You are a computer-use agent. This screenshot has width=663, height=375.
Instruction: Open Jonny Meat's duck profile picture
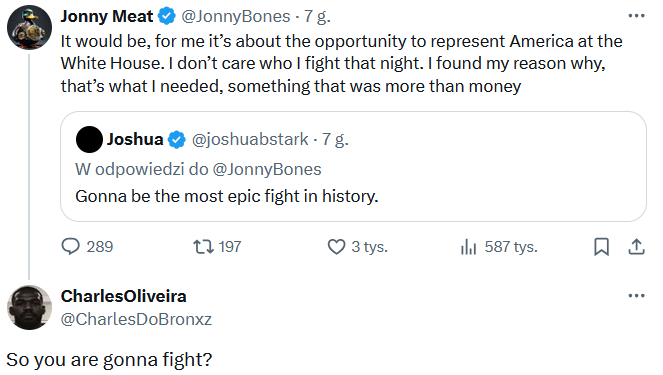(x=30, y=27)
